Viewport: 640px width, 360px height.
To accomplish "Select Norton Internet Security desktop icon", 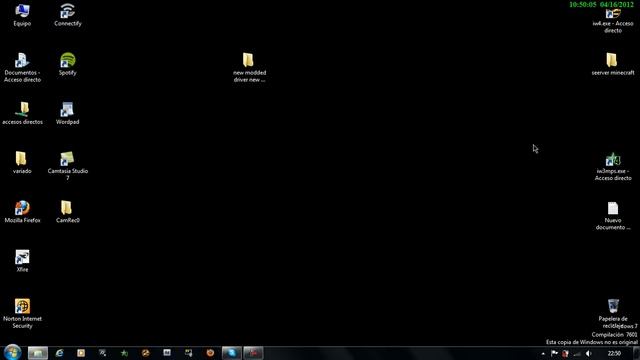I will click(x=22, y=313).
